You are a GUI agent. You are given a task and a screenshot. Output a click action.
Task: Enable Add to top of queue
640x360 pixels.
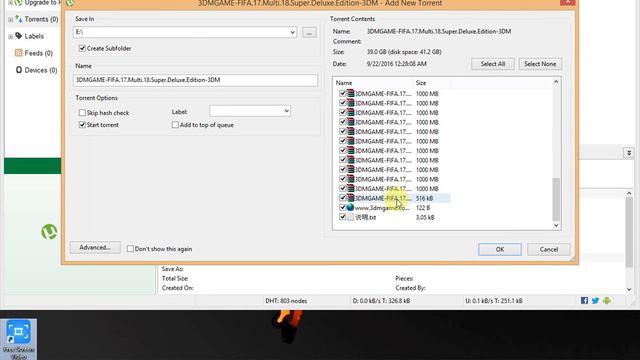(175, 124)
